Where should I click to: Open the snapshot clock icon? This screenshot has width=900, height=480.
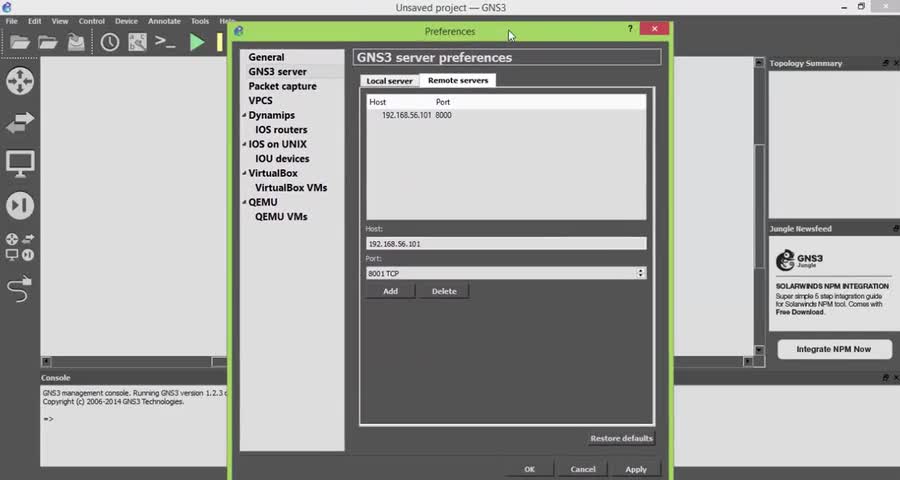[110, 42]
